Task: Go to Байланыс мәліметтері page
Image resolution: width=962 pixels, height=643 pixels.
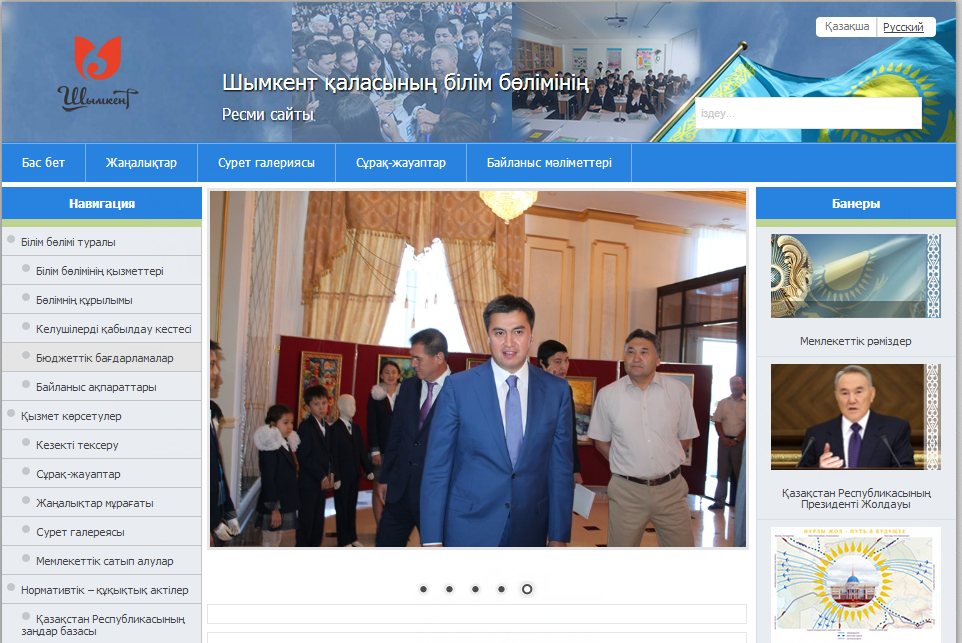Action: [549, 163]
